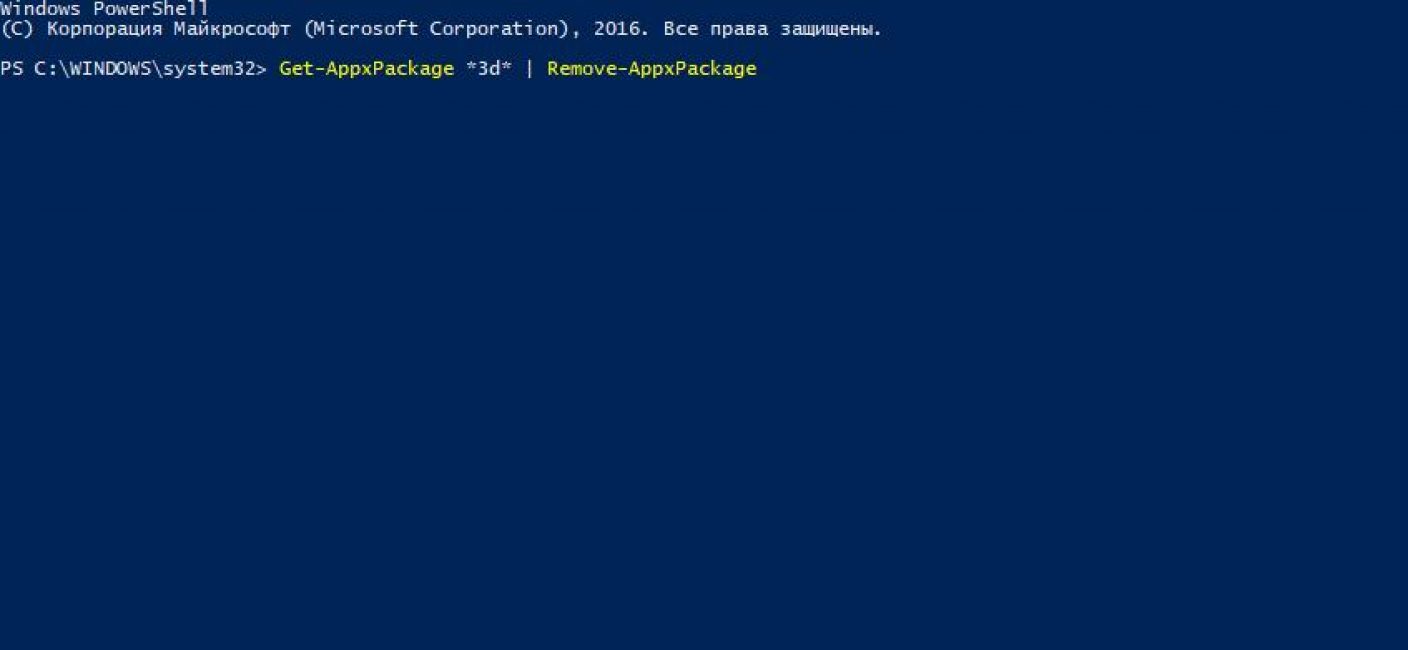Click the pipe character in the command
Image resolution: width=1408 pixels, height=650 pixels.
(529, 69)
